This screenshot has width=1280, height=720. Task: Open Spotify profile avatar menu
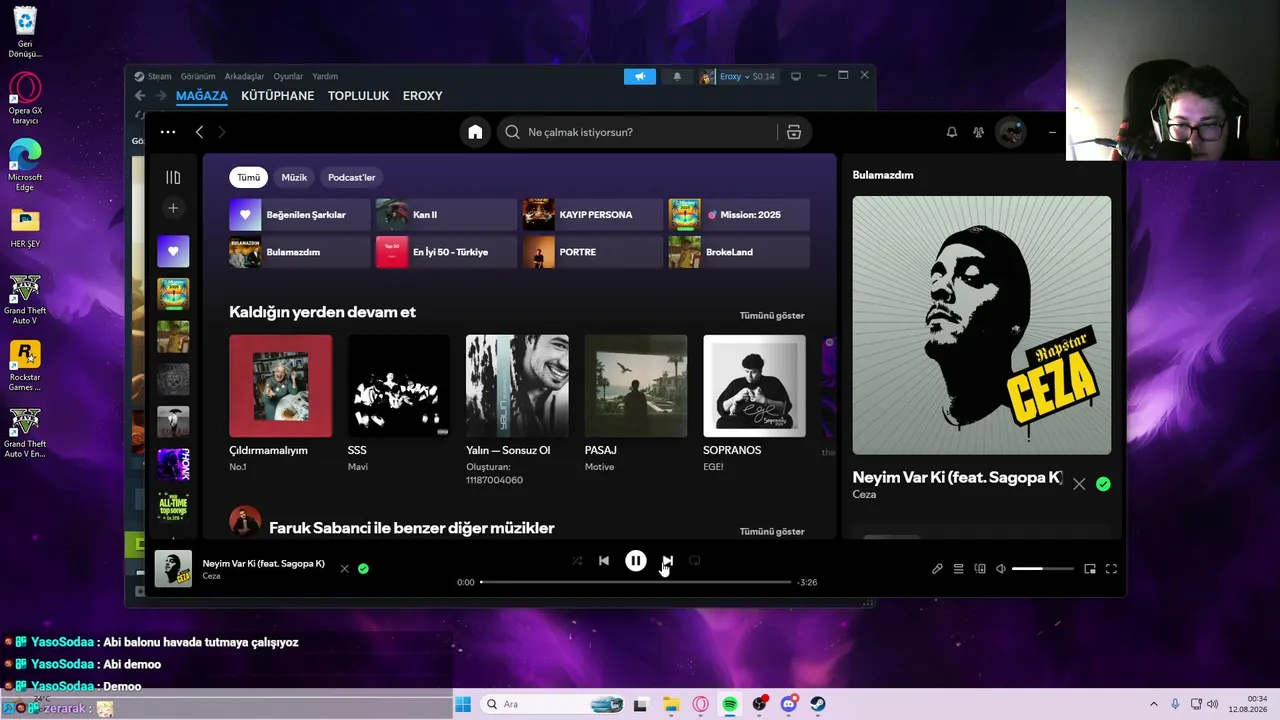1010,132
